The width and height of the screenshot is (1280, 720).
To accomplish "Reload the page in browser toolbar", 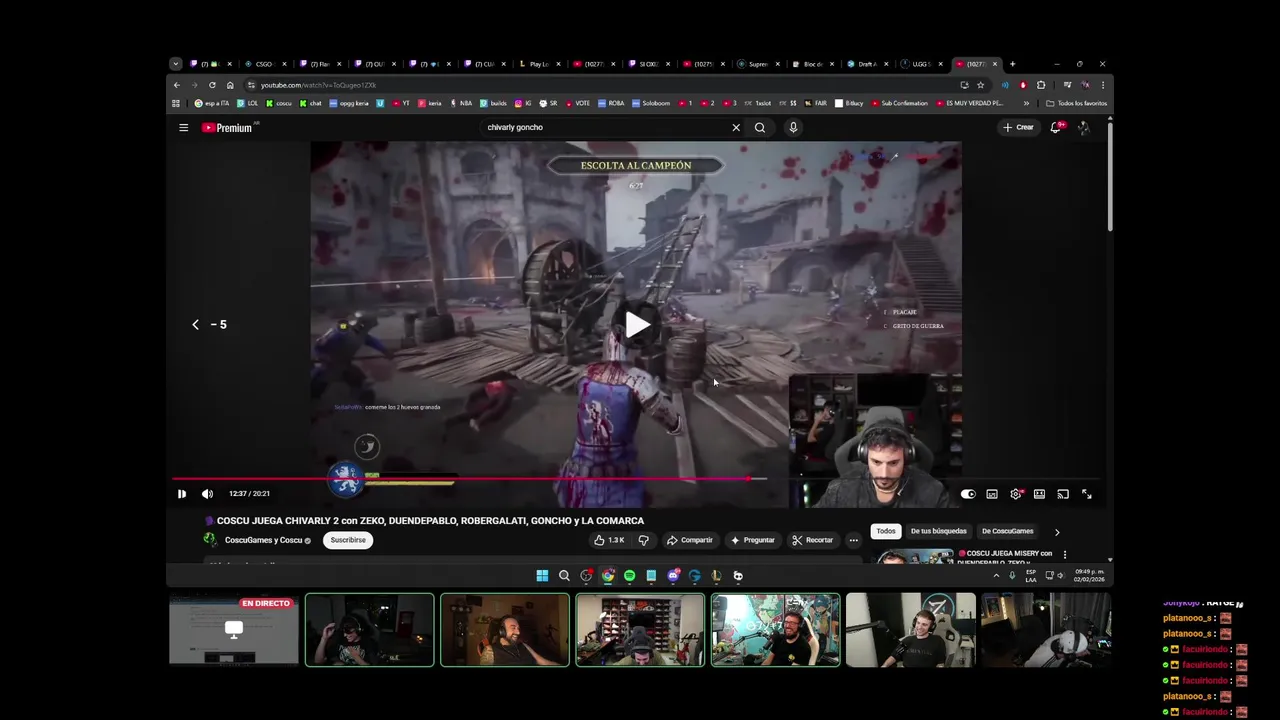I will pyautogui.click(x=212, y=85).
